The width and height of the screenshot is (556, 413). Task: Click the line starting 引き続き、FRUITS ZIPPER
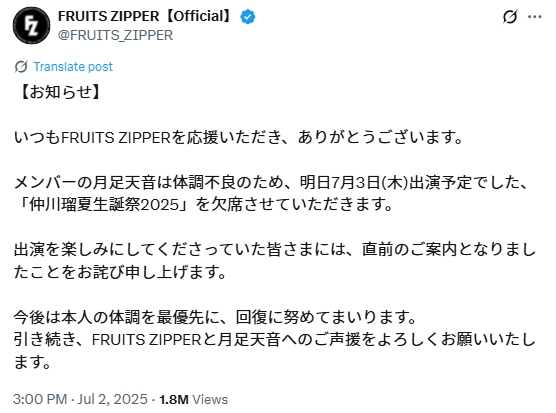(275, 340)
